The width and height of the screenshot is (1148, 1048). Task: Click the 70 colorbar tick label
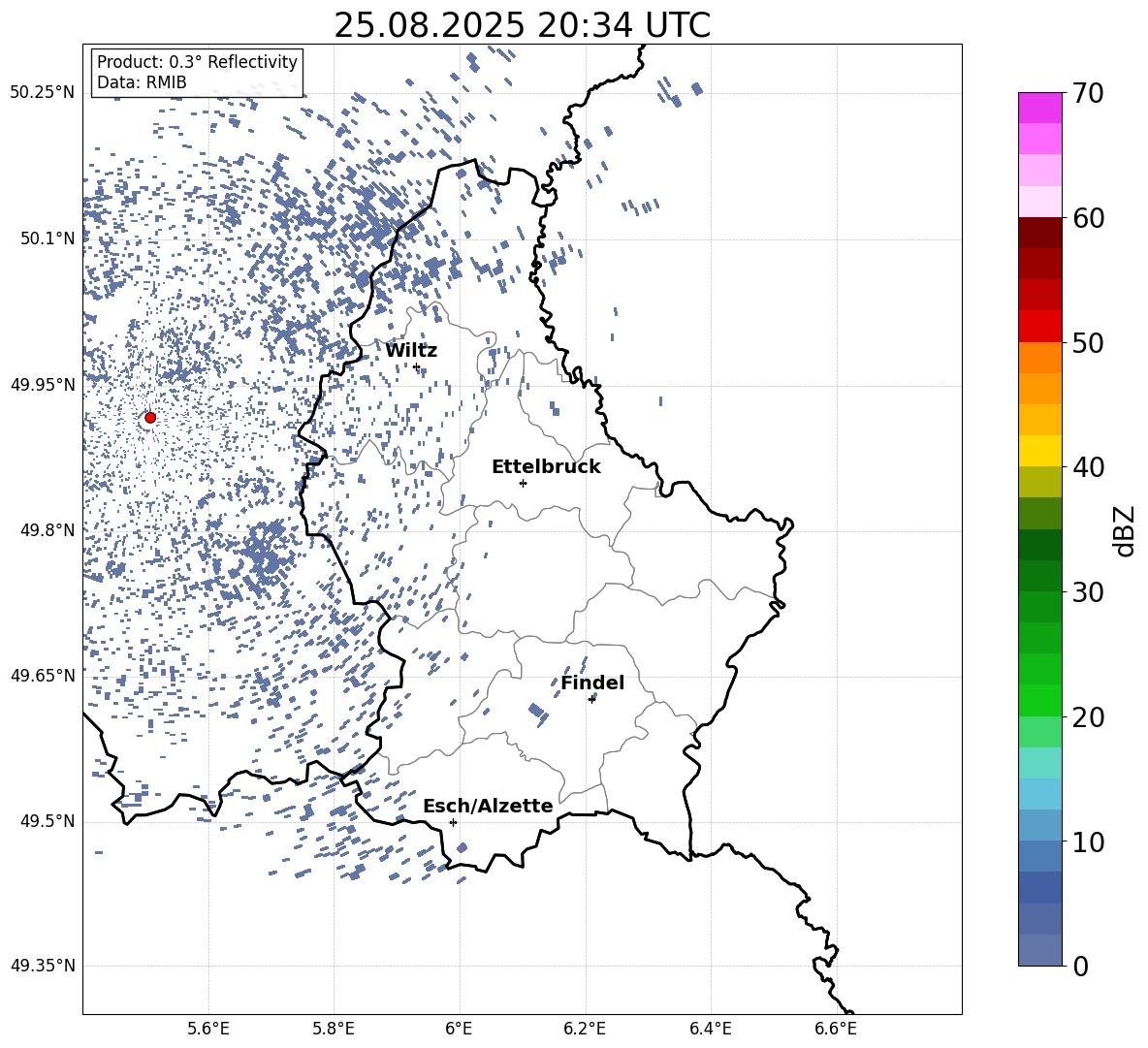pyautogui.click(x=1089, y=93)
